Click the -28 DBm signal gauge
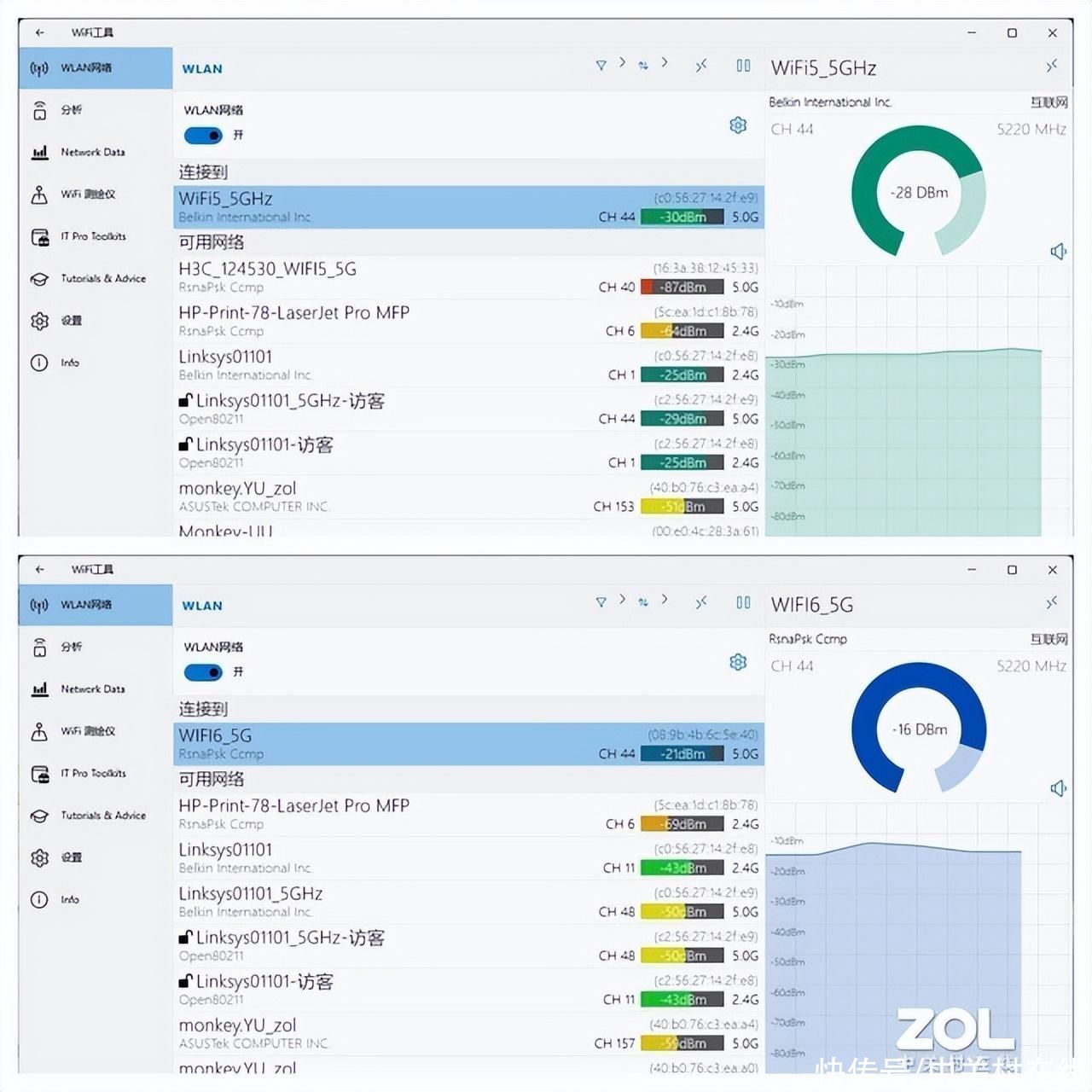This screenshot has height=1092, width=1092. coord(919,192)
